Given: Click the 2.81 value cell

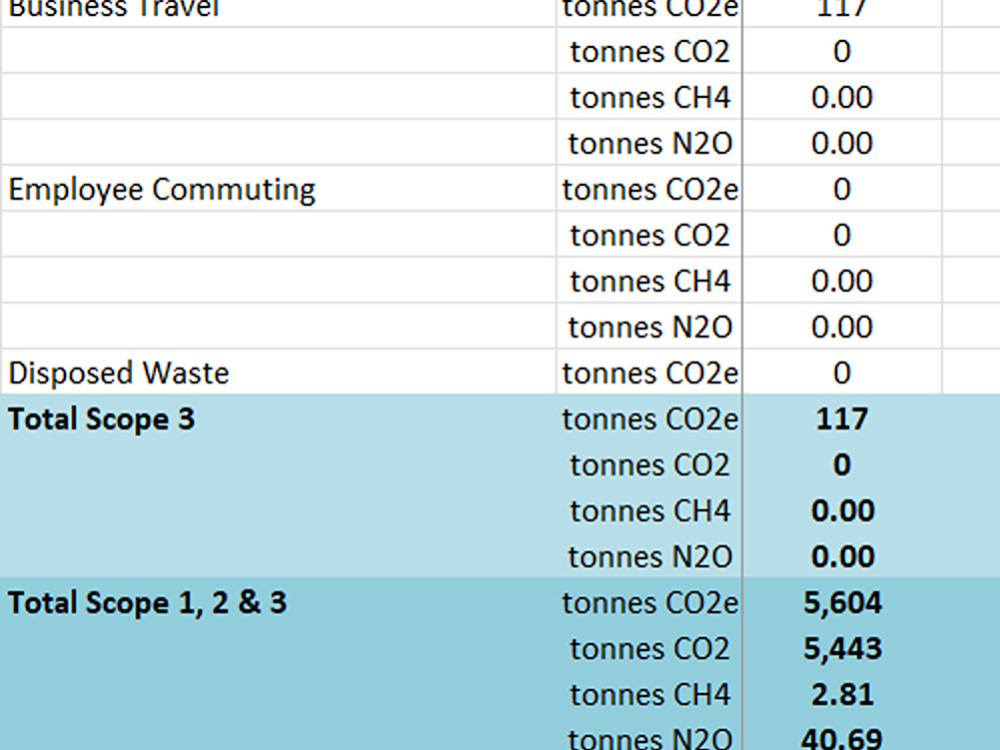Looking at the screenshot, I should (x=842, y=694).
